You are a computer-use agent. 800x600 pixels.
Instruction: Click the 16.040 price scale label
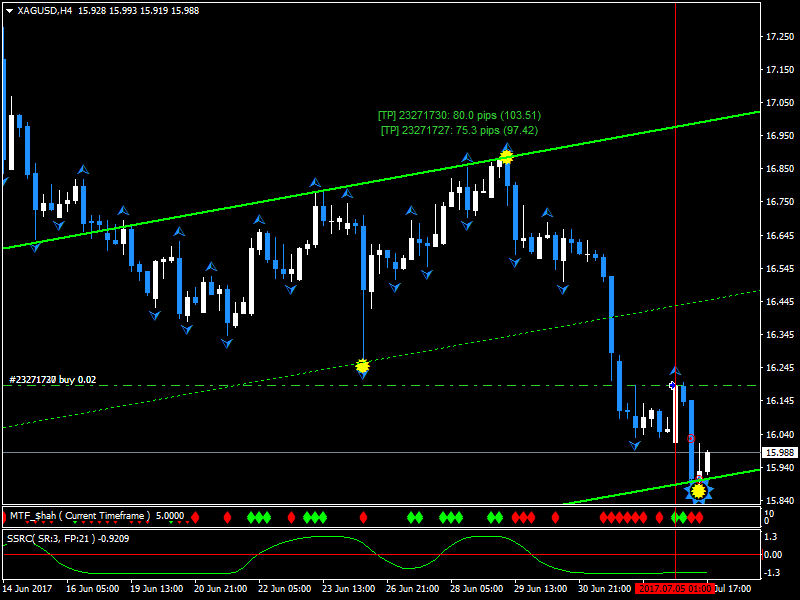[780, 435]
